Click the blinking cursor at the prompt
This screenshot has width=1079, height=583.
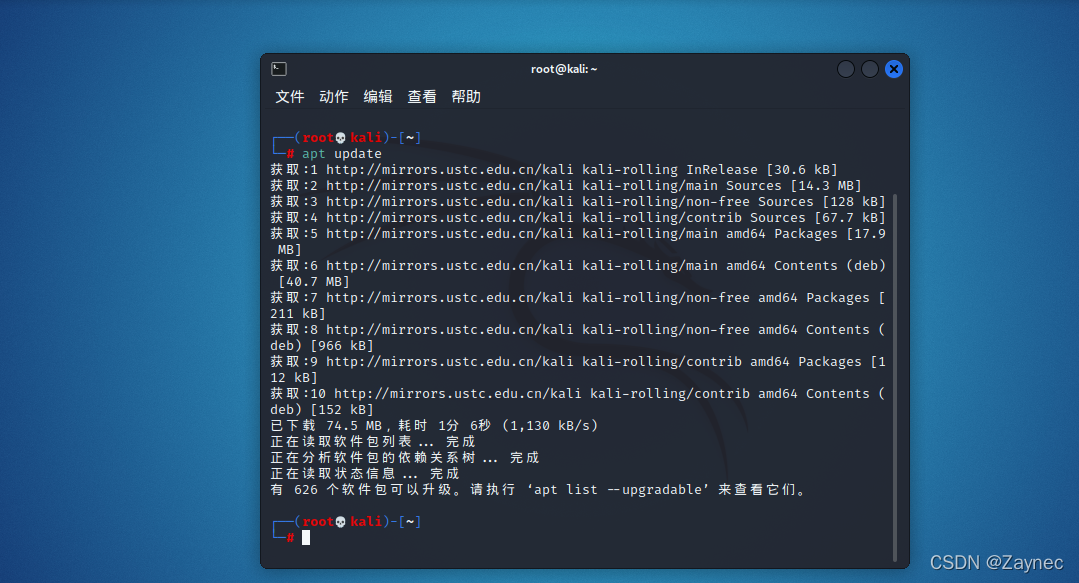click(306, 538)
